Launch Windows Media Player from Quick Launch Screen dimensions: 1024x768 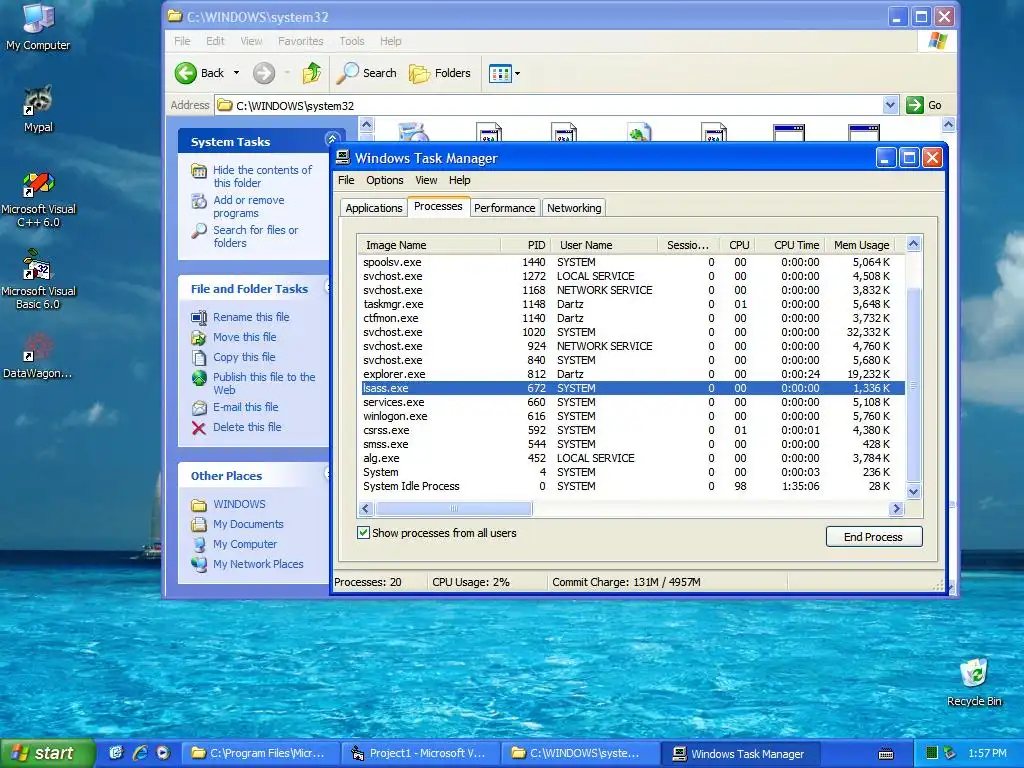tap(163, 753)
